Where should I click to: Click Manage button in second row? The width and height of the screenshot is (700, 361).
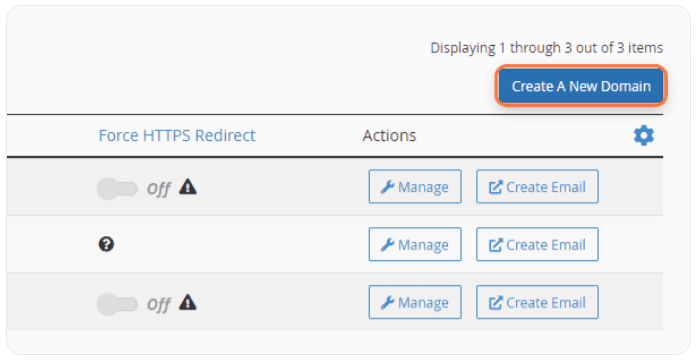415,244
